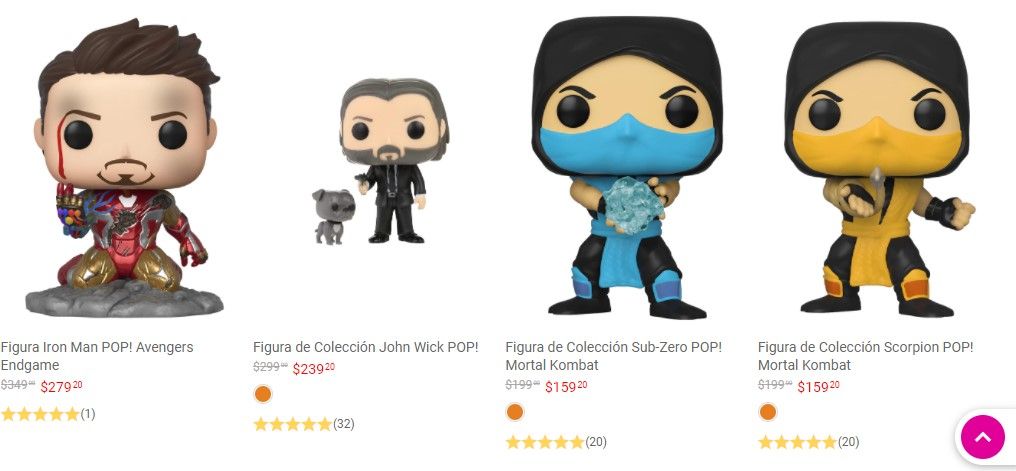The height and width of the screenshot is (471, 1016).
Task: View the Scorpion figure product image
Action: [879, 168]
